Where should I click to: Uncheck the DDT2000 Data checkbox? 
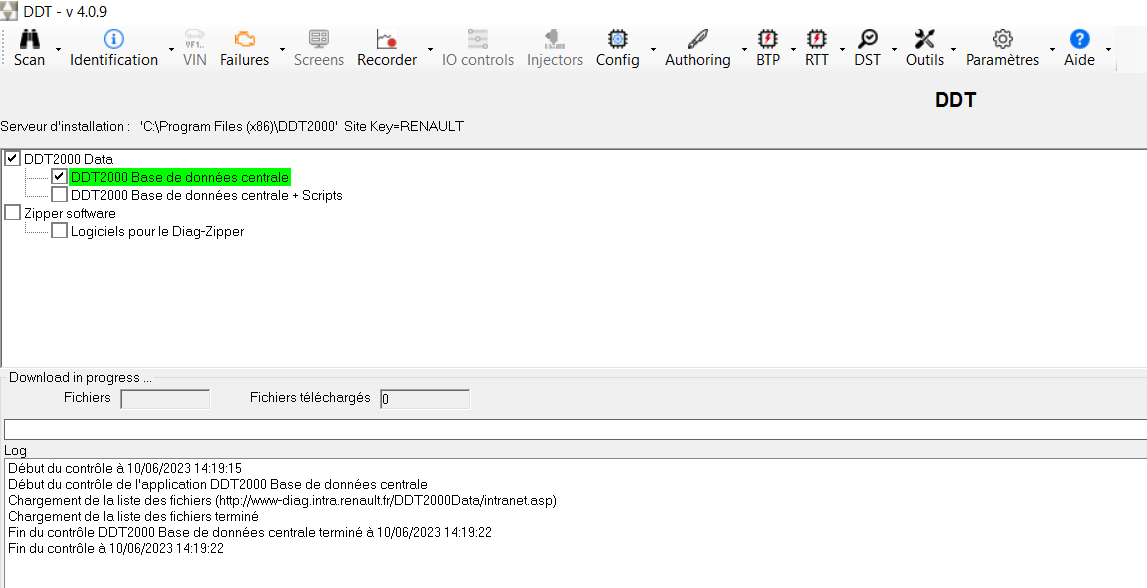(x=11, y=158)
